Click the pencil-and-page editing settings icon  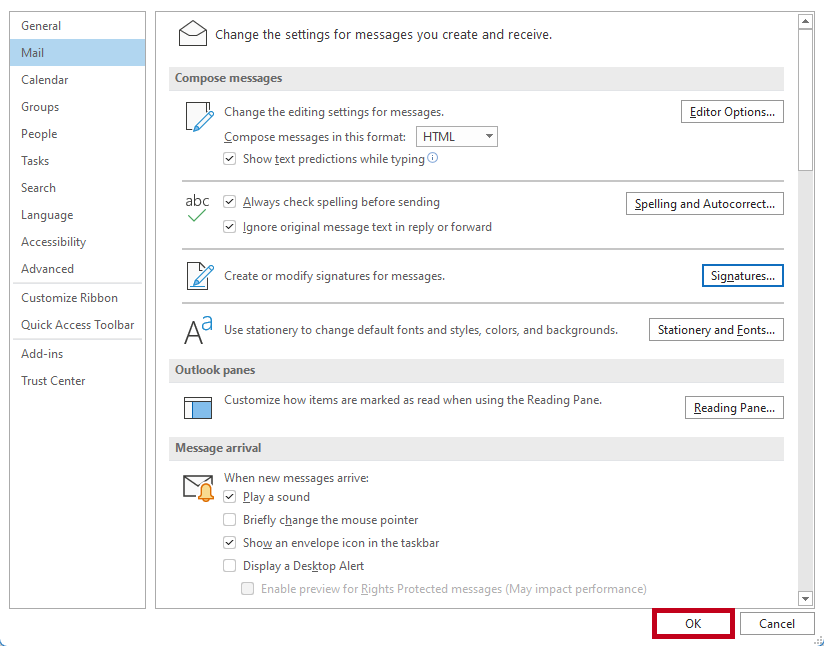point(200,117)
